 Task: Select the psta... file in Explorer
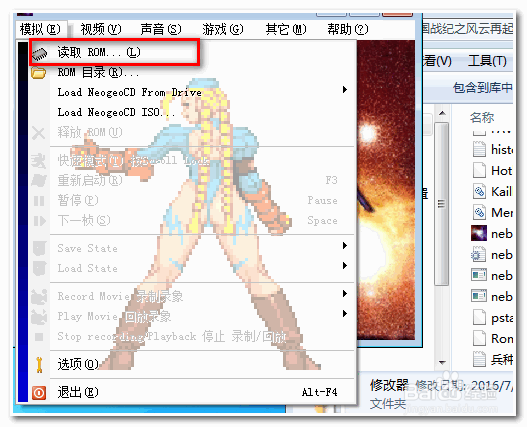(492, 317)
